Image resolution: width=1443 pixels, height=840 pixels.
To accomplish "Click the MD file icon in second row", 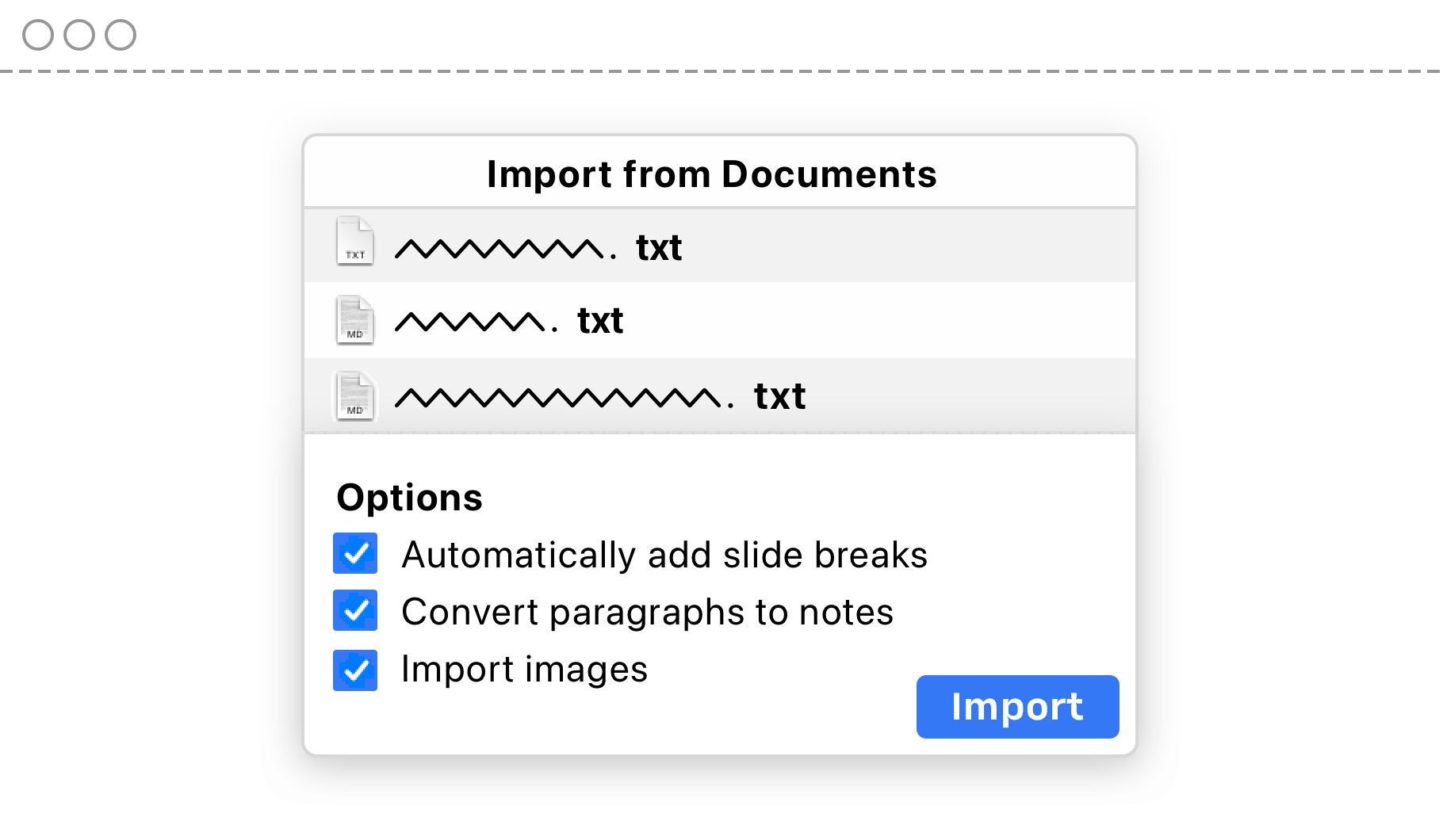I will click(x=355, y=319).
